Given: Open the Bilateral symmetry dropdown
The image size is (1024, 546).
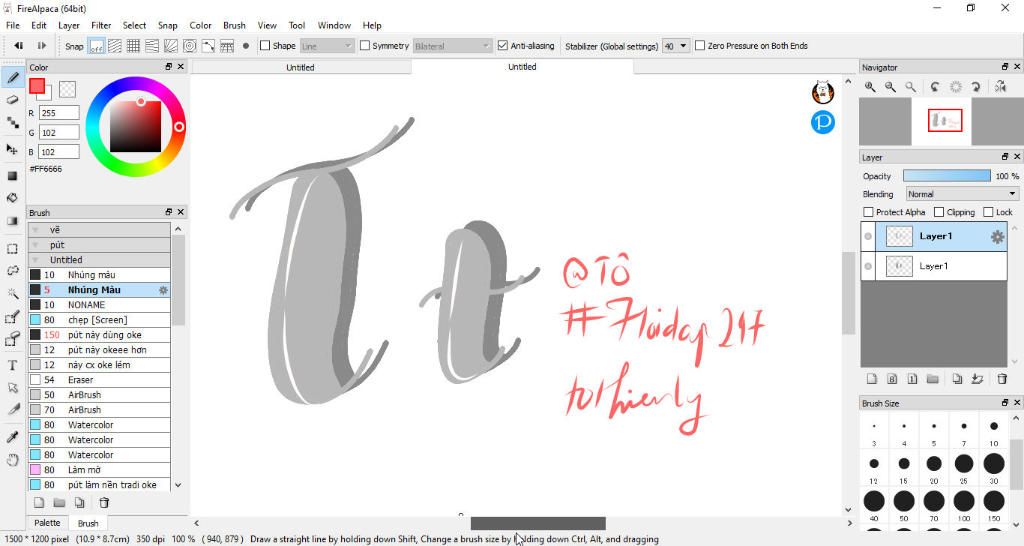Looking at the screenshot, I should click(x=452, y=46).
